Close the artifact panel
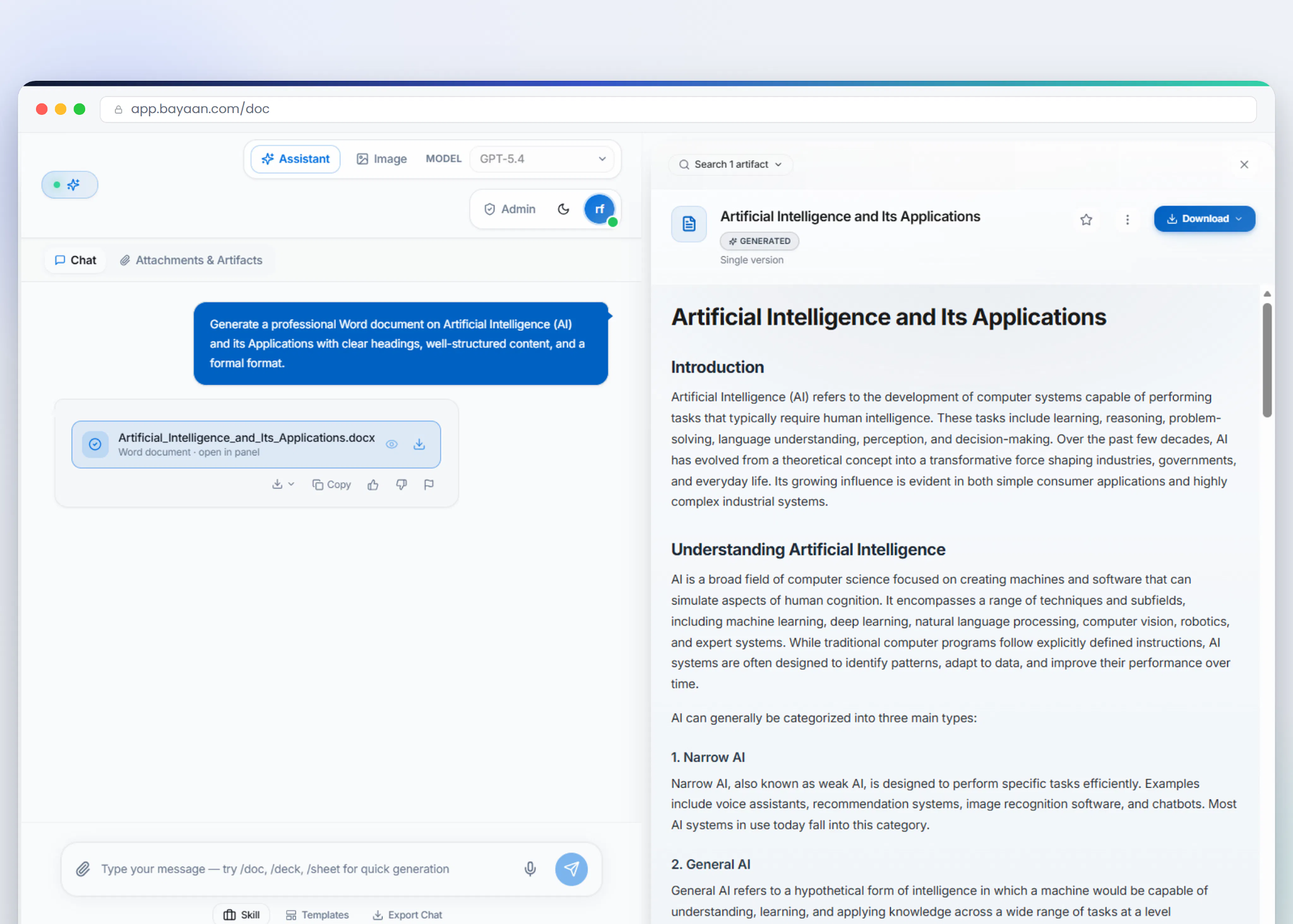The width and height of the screenshot is (1293, 924). point(1244,164)
